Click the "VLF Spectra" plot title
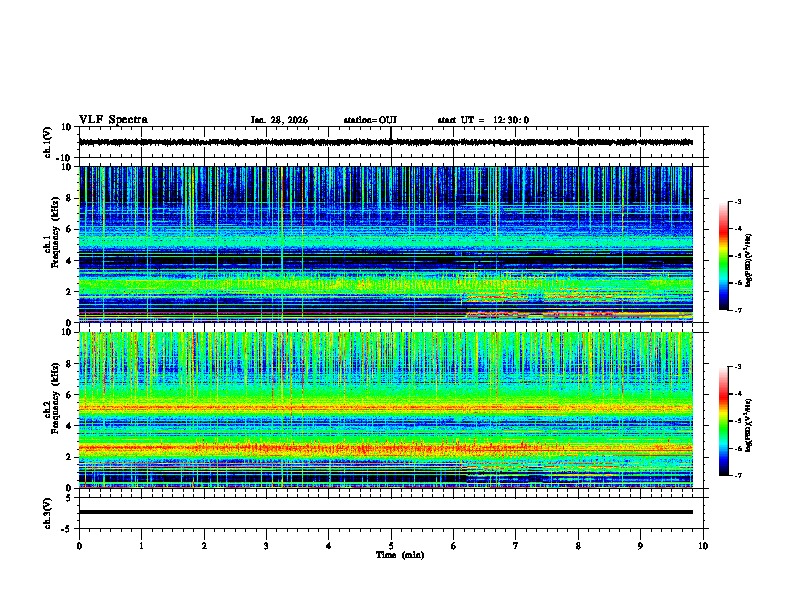 (x=113, y=120)
